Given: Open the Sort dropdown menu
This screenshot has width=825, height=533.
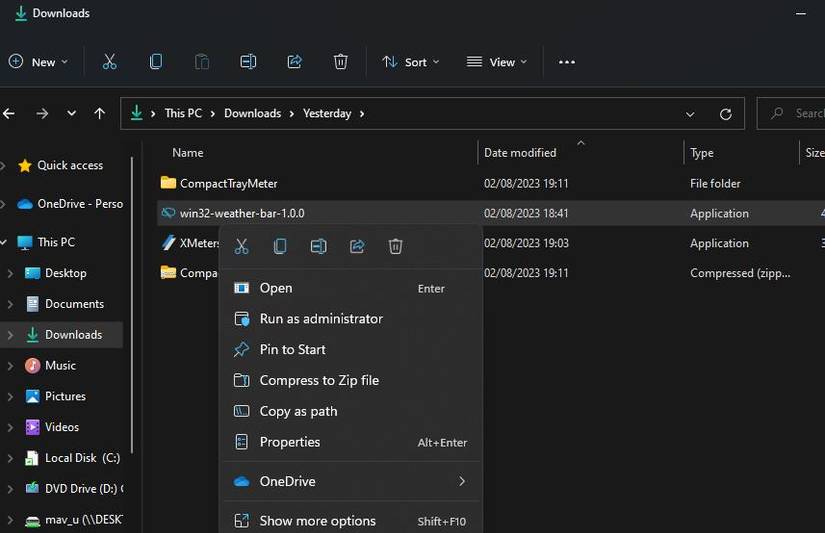Looking at the screenshot, I should 410,62.
